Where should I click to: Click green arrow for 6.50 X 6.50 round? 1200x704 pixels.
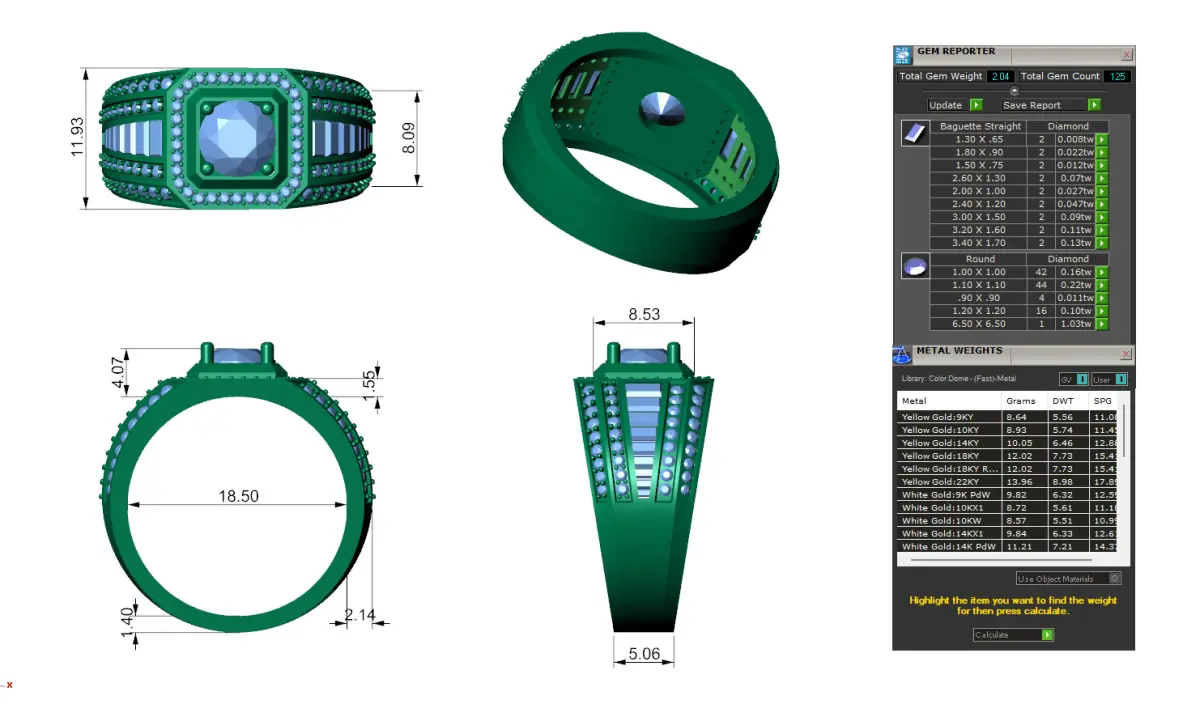1103,324
